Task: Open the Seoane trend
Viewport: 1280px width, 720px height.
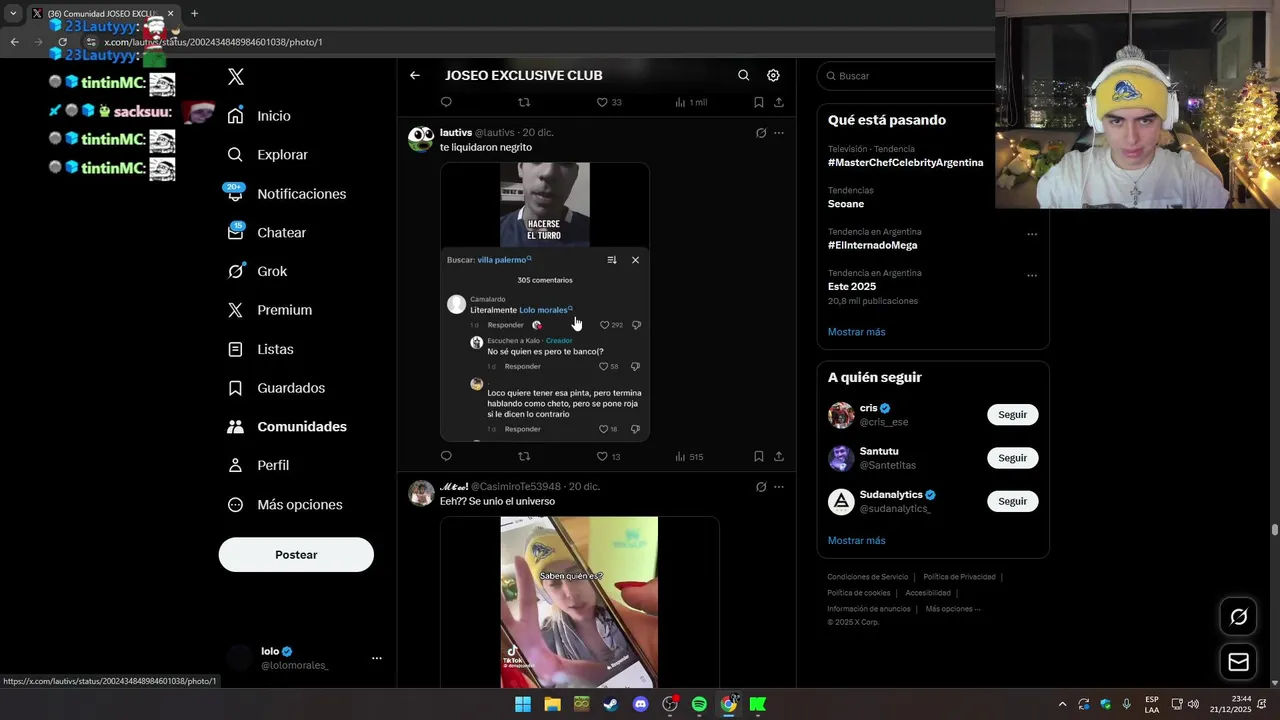Action: pyautogui.click(x=846, y=204)
